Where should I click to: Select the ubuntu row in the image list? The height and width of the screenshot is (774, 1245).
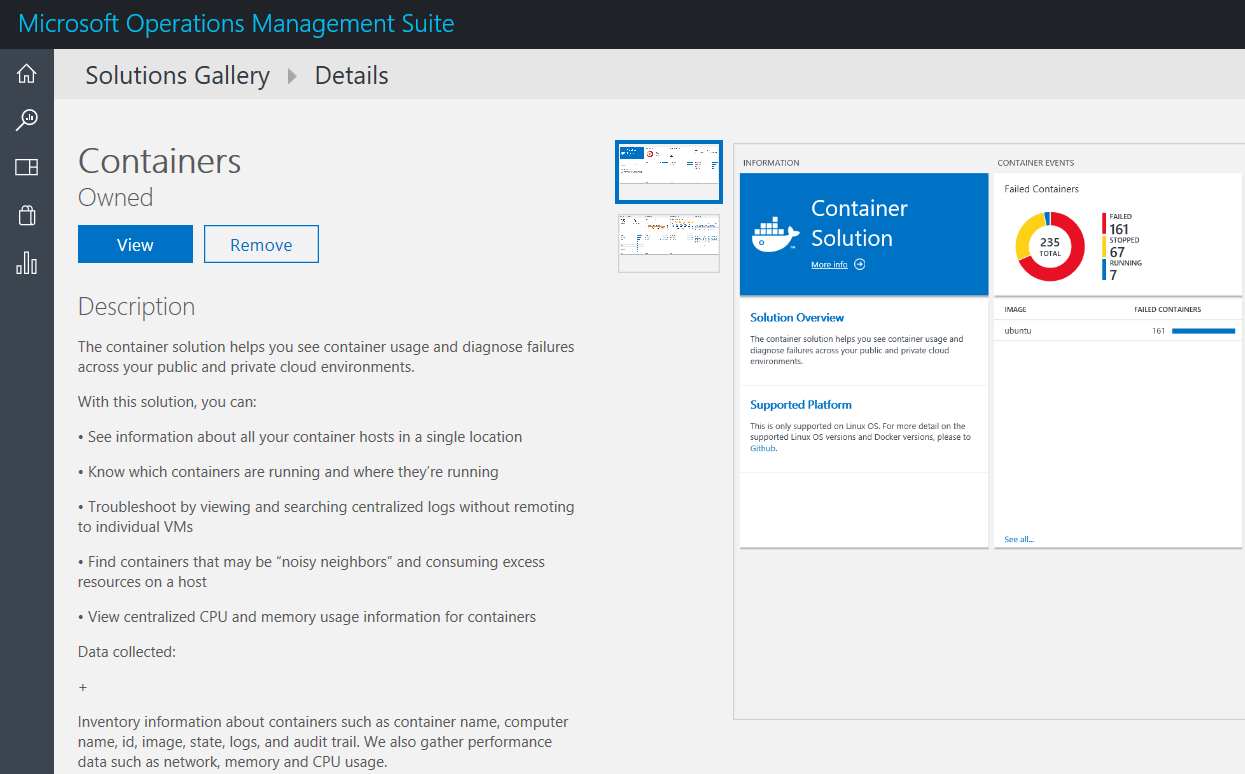tap(1019, 330)
